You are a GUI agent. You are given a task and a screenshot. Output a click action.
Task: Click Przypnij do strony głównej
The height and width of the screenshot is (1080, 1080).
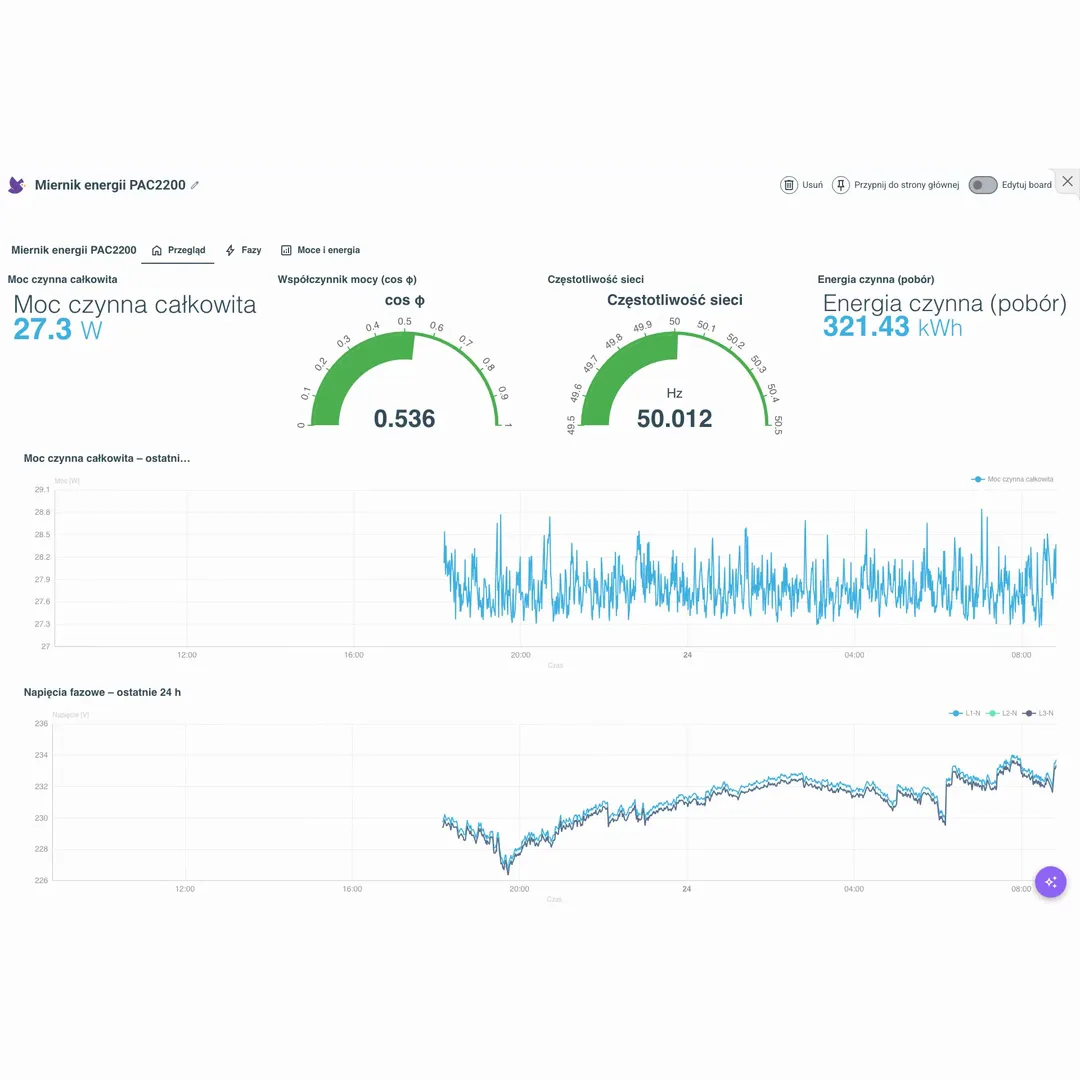click(906, 185)
